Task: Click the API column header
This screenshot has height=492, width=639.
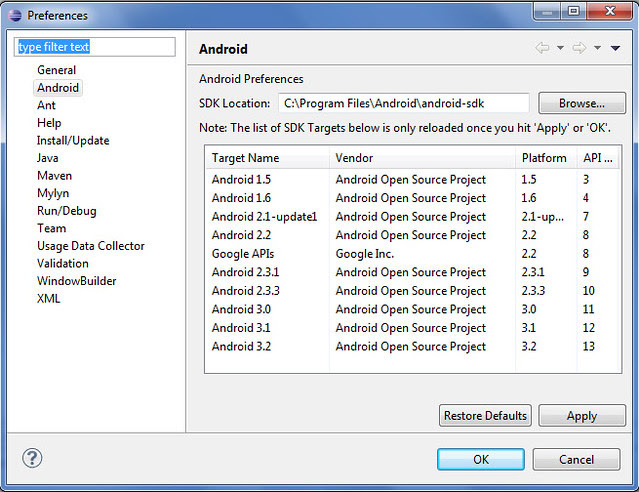Action: (x=598, y=158)
